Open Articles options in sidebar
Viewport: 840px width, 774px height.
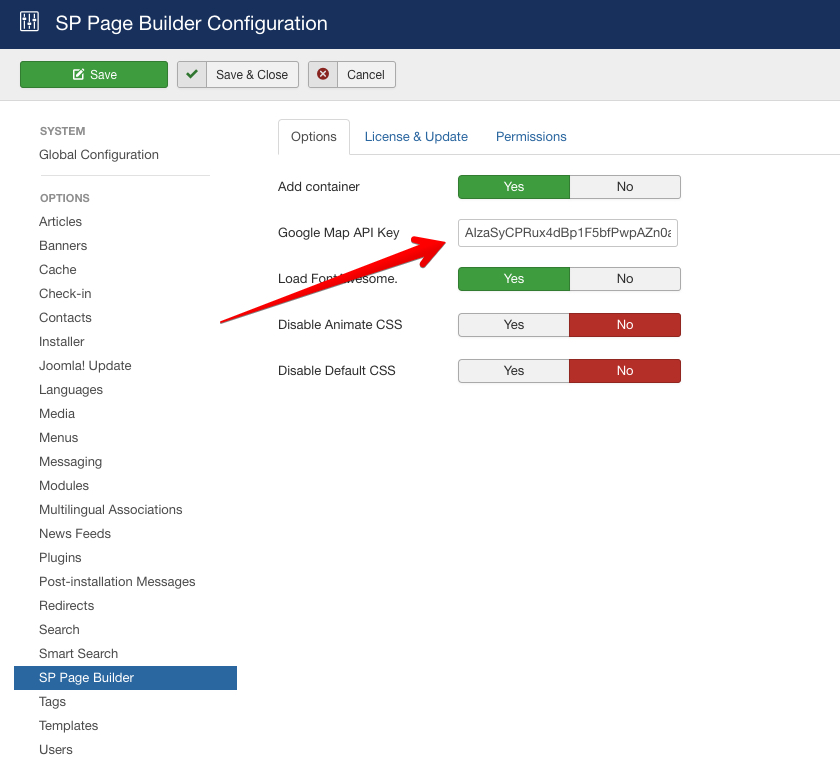(61, 222)
